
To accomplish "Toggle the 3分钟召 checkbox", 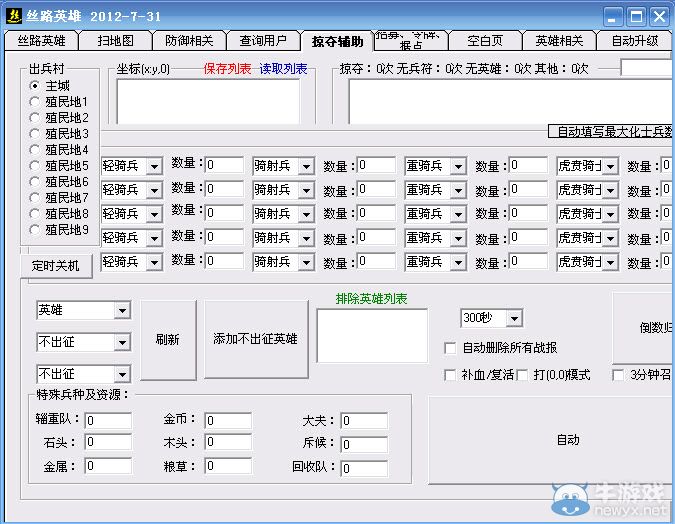I will [x=618, y=375].
